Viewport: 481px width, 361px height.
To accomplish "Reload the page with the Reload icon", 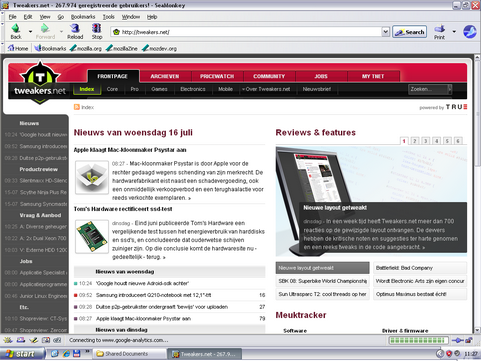I will coord(75,29).
